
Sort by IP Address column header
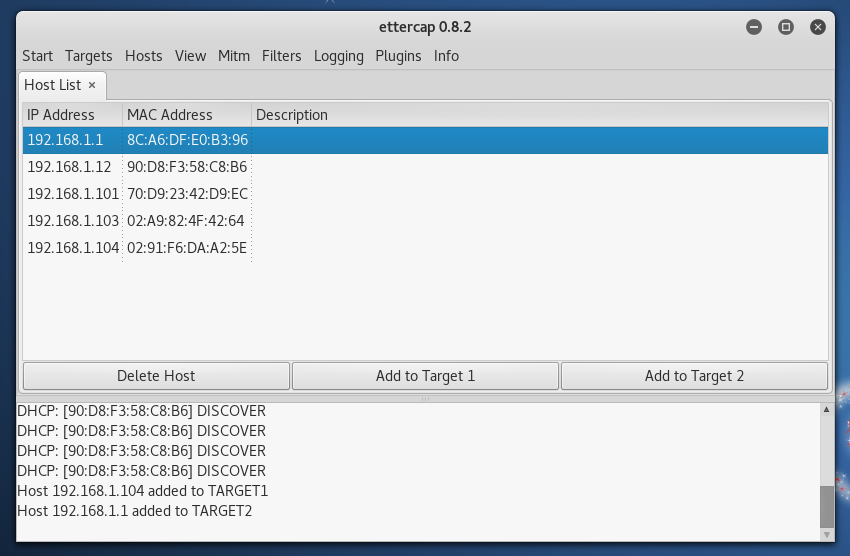pyautogui.click(x=73, y=115)
